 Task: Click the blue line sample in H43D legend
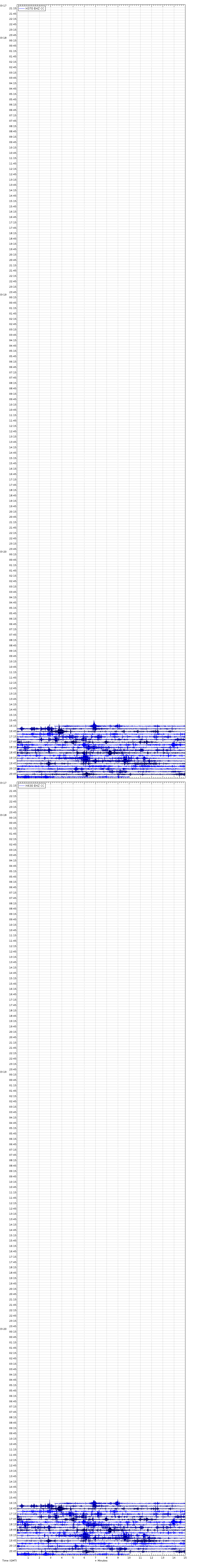coord(22,786)
